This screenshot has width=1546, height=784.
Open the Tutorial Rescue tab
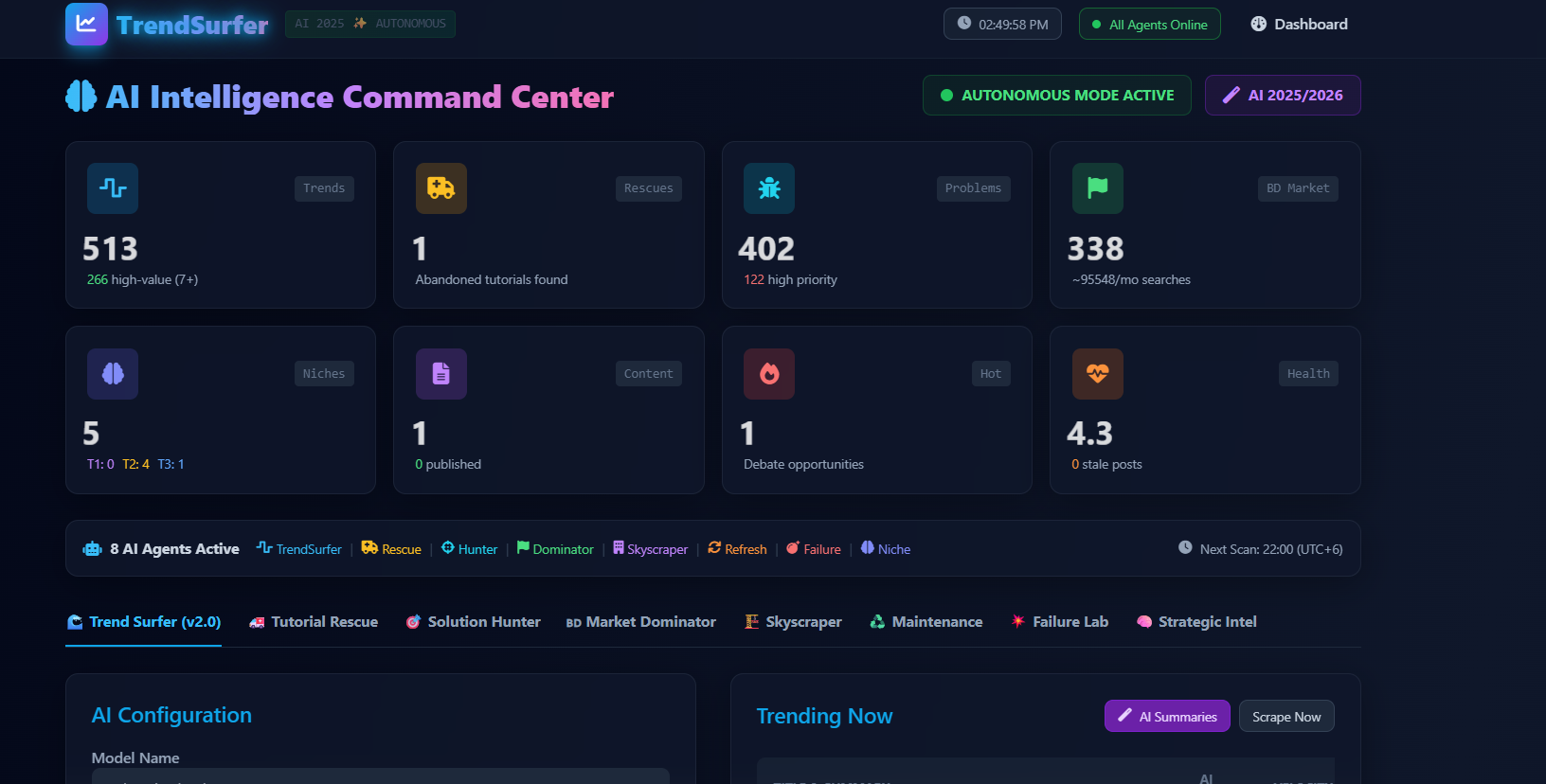[314, 622]
